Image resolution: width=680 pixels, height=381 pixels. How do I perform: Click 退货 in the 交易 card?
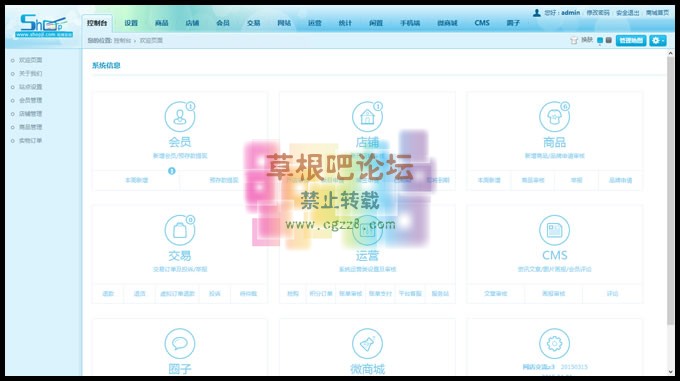coord(140,294)
